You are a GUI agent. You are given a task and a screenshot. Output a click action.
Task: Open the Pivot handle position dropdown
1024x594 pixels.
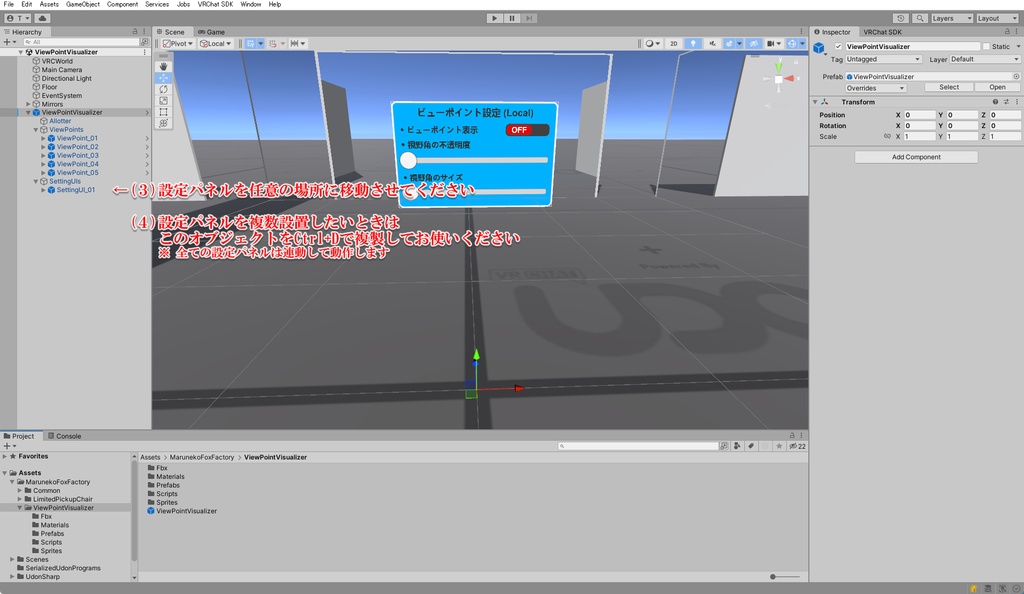178,44
